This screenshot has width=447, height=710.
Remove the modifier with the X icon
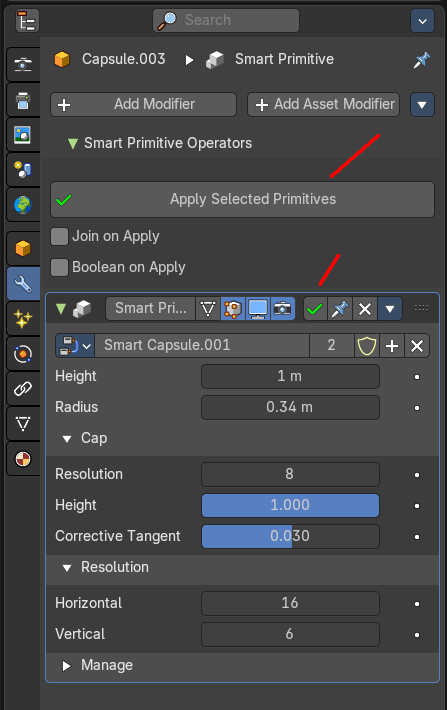tap(365, 309)
